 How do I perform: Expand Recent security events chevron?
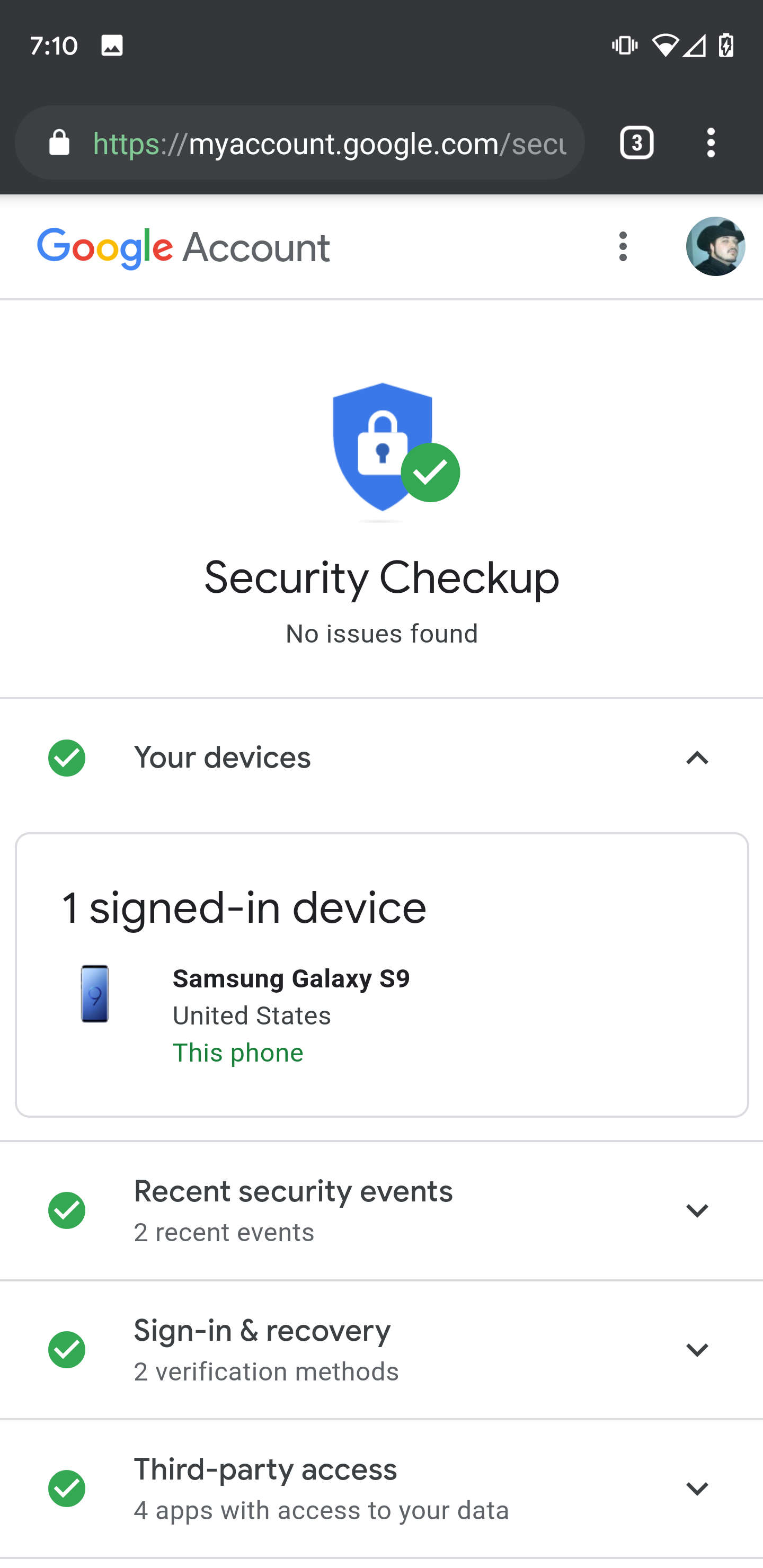click(x=697, y=1210)
